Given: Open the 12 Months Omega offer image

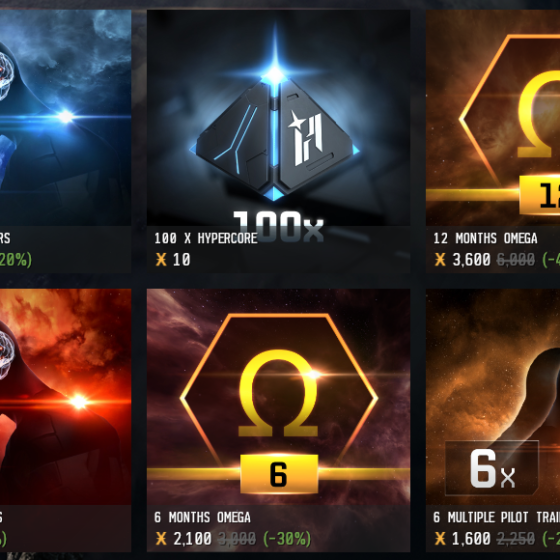Looking at the screenshot, I should [x=493, y=118].
